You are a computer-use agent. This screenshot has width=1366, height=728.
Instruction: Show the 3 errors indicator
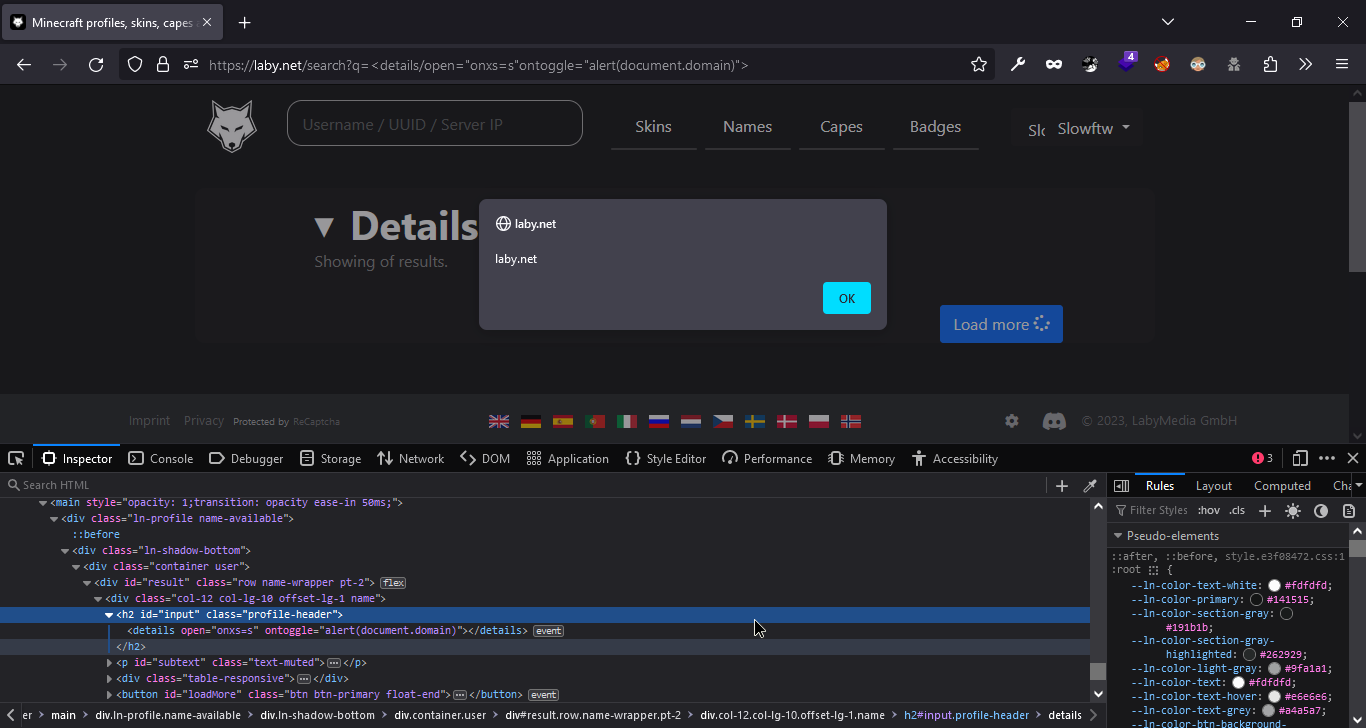pos(1262,458)
